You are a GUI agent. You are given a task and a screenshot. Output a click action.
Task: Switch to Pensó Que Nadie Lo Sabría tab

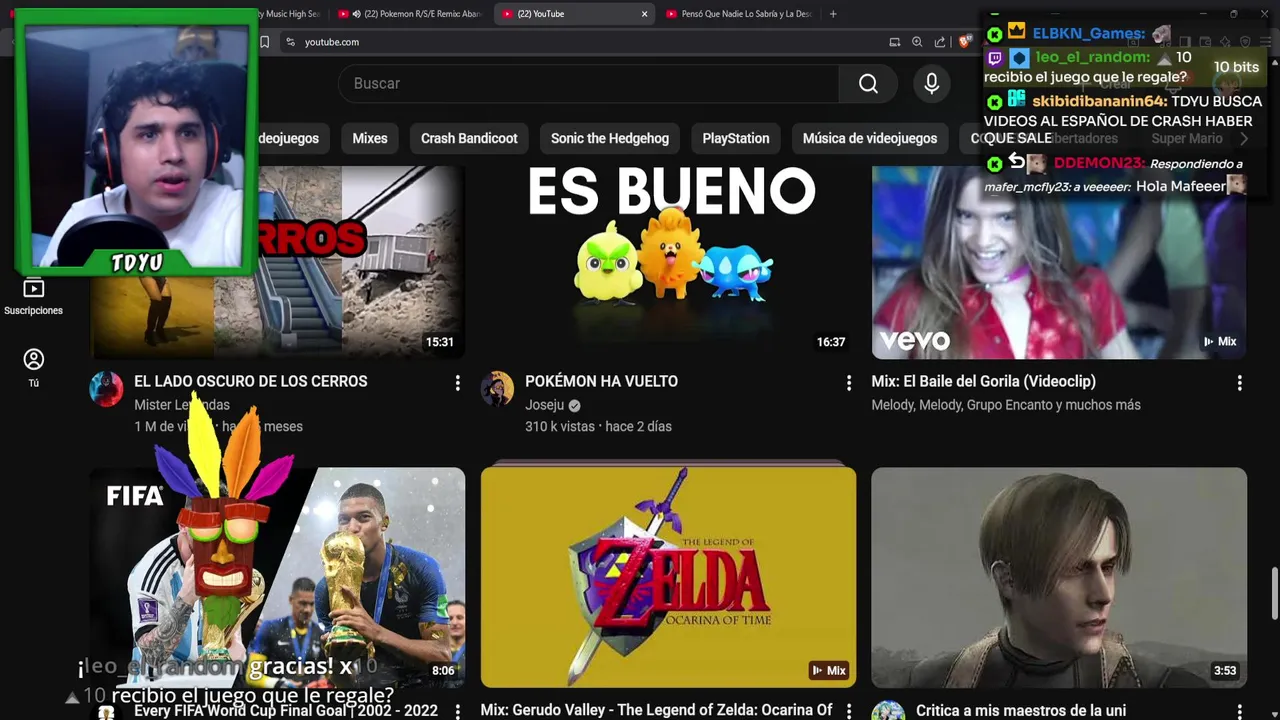click(x=738, y=14)
